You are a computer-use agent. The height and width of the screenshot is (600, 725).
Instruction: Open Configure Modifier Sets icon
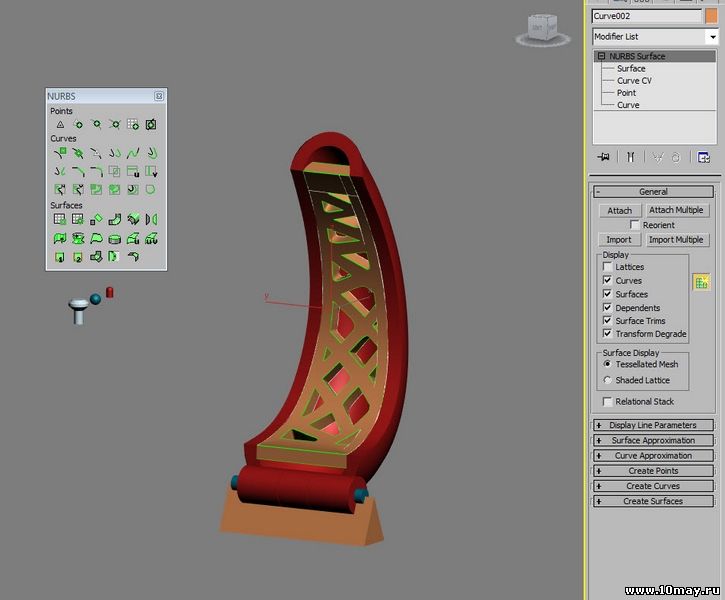coord(704,157)
